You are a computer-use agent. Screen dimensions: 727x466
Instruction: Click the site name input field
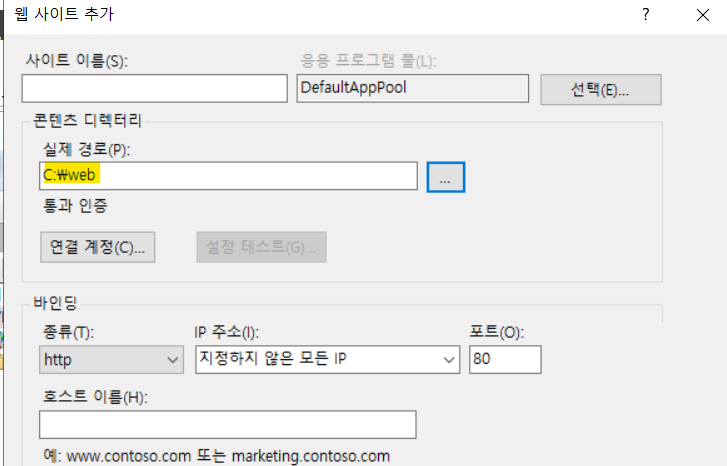pyautogui.click(x=154, y=88)
